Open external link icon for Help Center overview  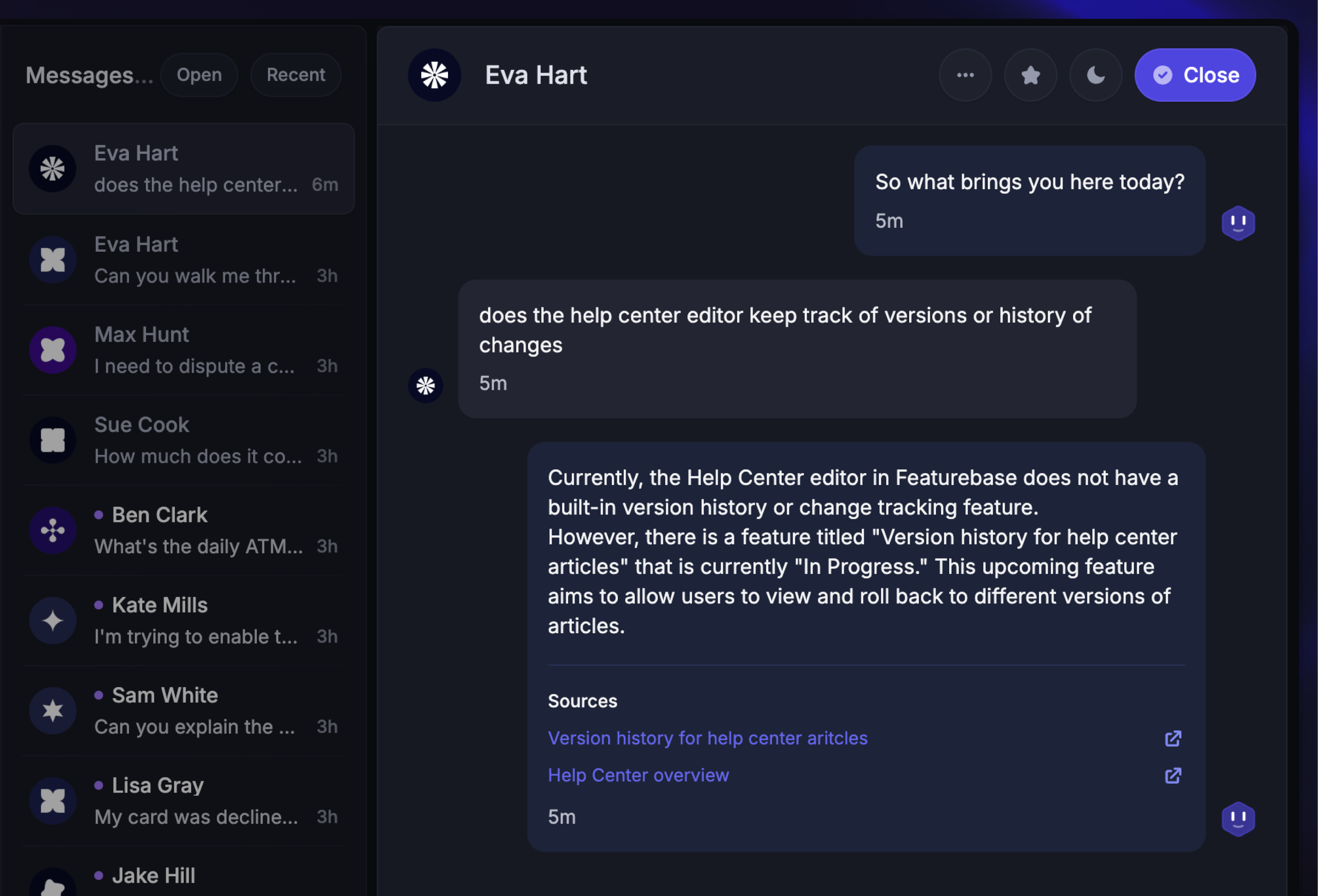point(1172,775)
